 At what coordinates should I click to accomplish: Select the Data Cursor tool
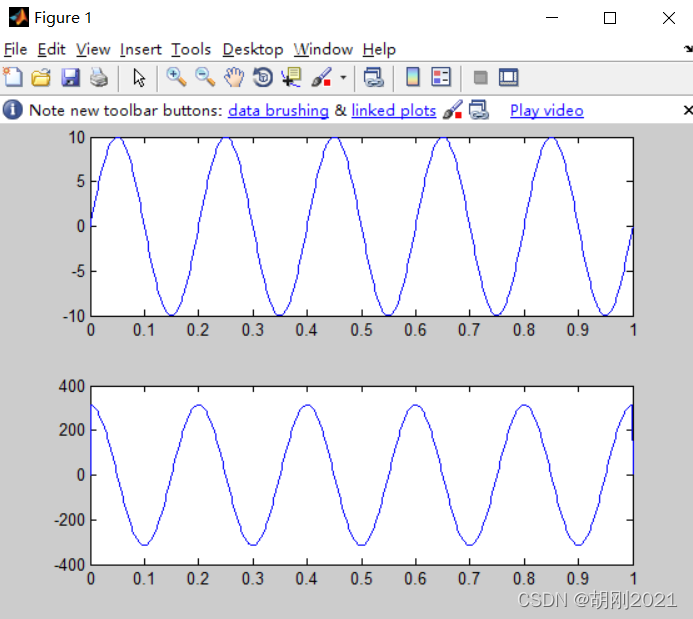[x=291, y=77]
